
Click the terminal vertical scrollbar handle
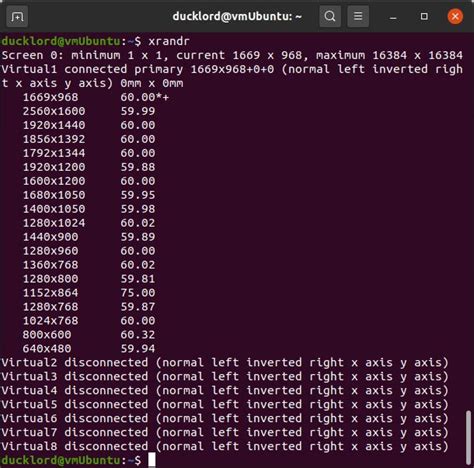(x=468, y=437)
